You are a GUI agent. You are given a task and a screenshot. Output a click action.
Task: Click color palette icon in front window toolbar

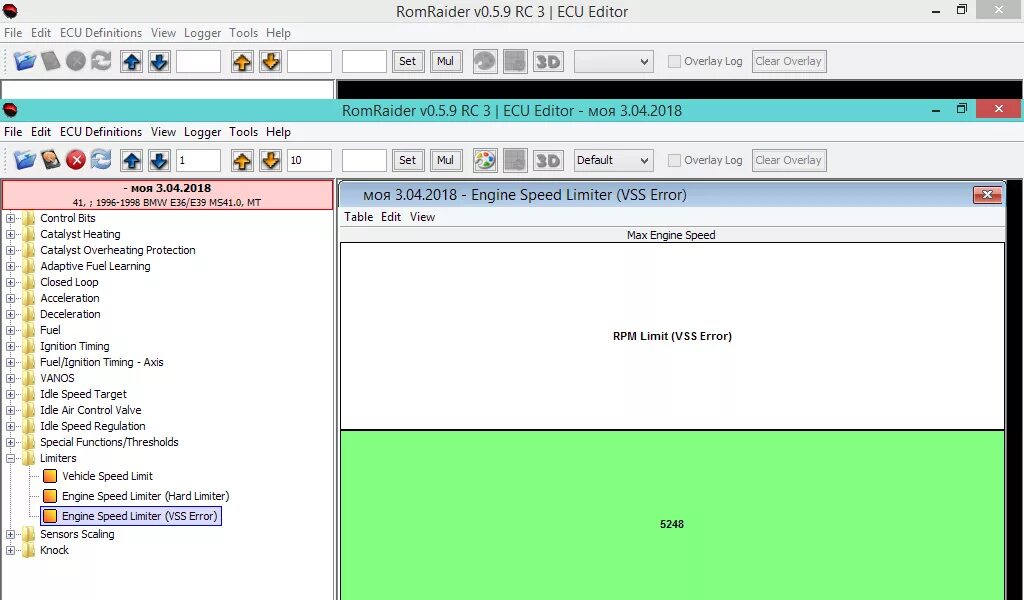485,161
